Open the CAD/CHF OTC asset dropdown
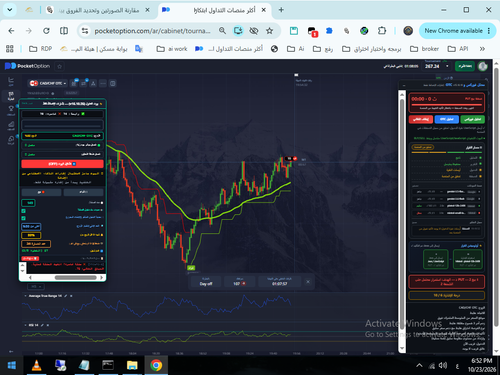The image size is (500, 375). point(48,83)
